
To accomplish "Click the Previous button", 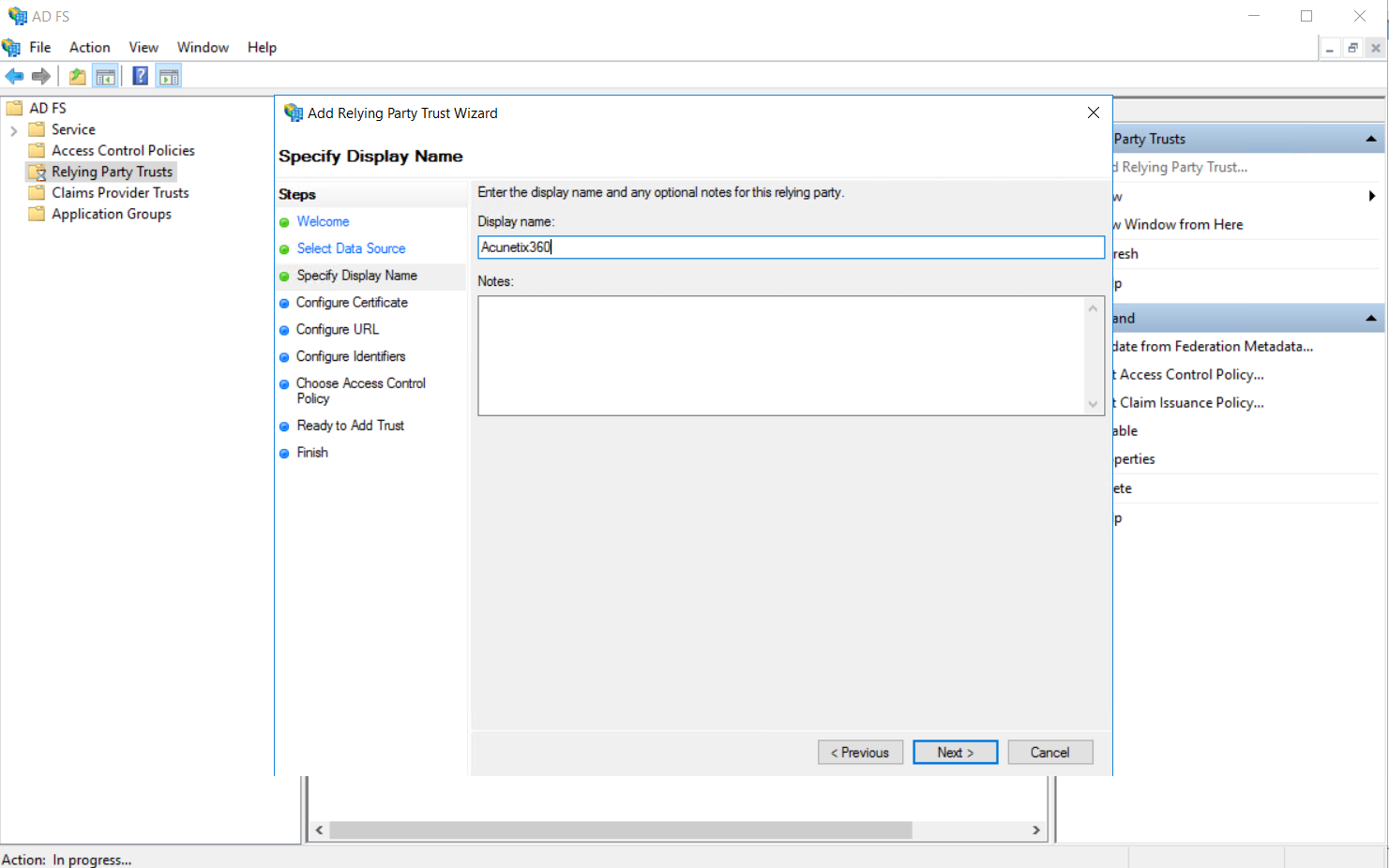I will (x=860, y=752).
